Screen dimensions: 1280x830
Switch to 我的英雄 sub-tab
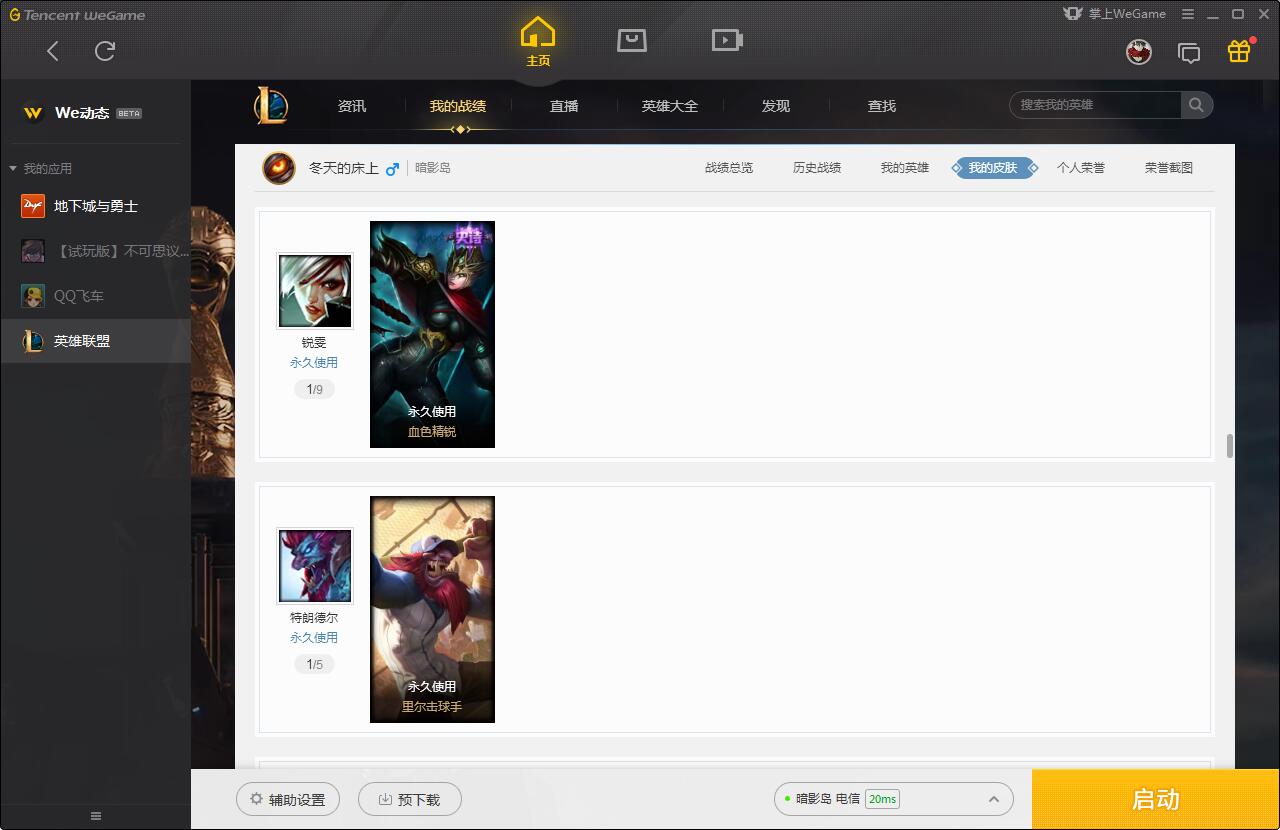pos(905,168)
